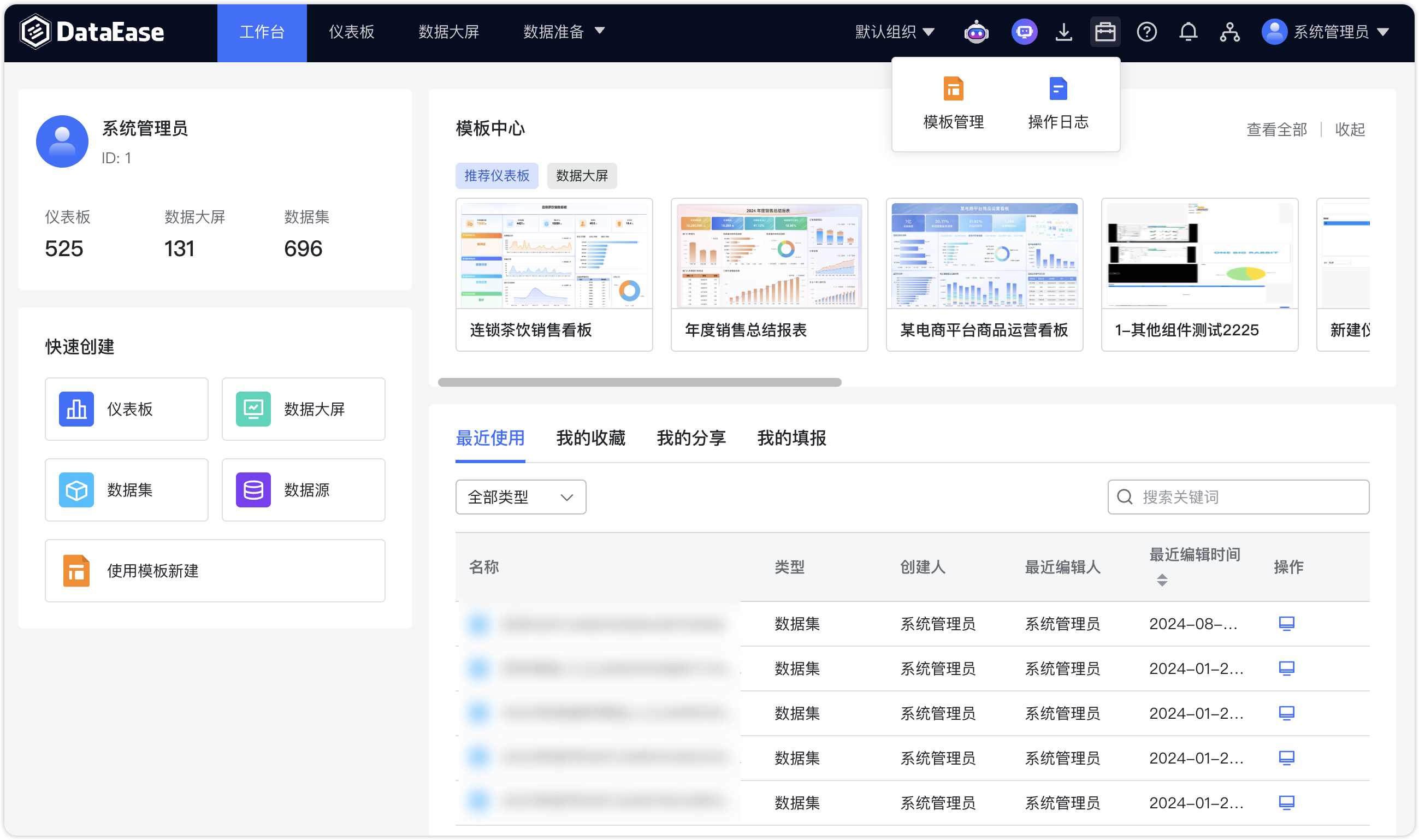
Task: Focus the 搜索关键词 search field
Action: tap(1238, 496)
